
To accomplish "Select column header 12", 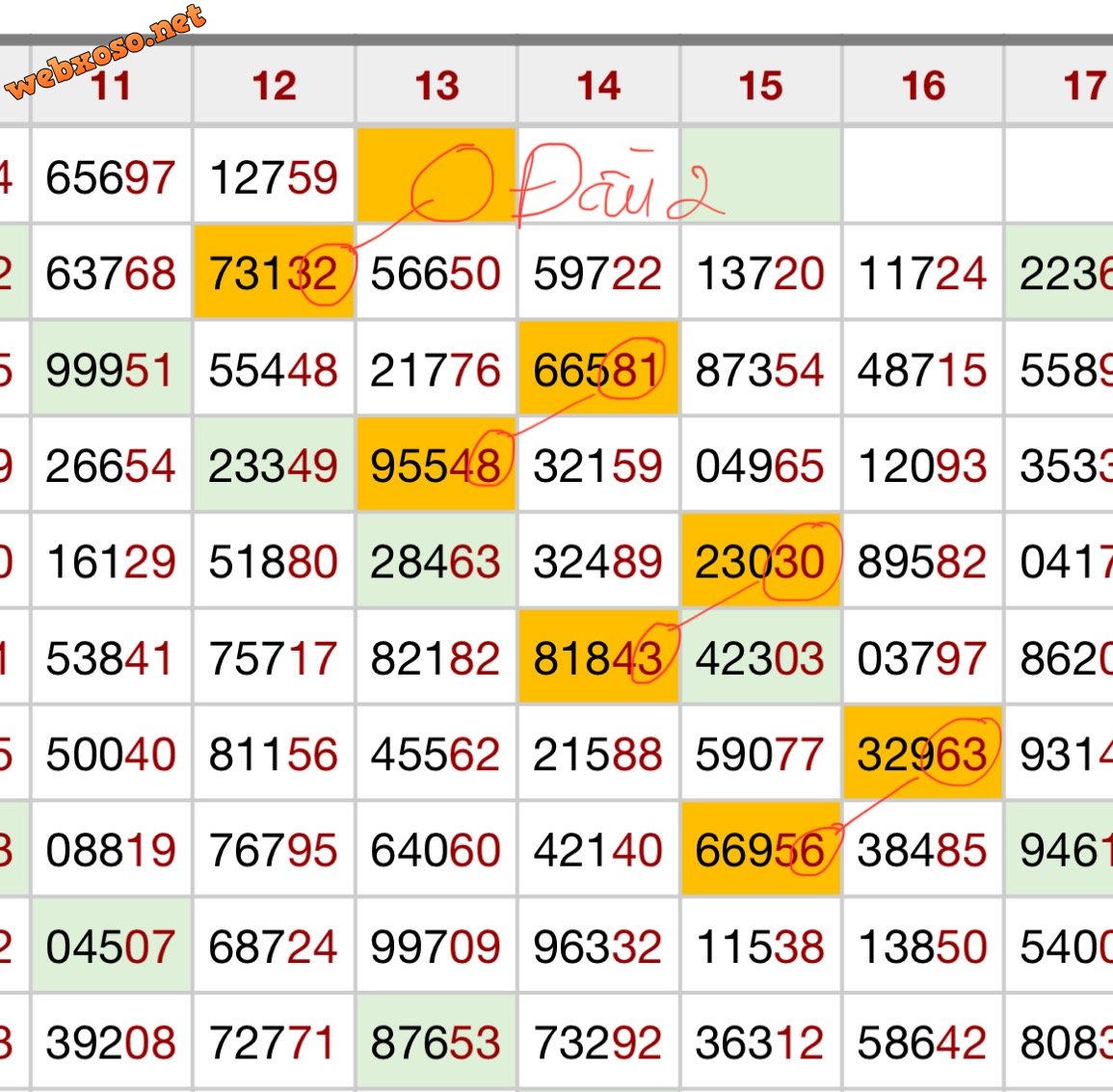I will [274, 86].
